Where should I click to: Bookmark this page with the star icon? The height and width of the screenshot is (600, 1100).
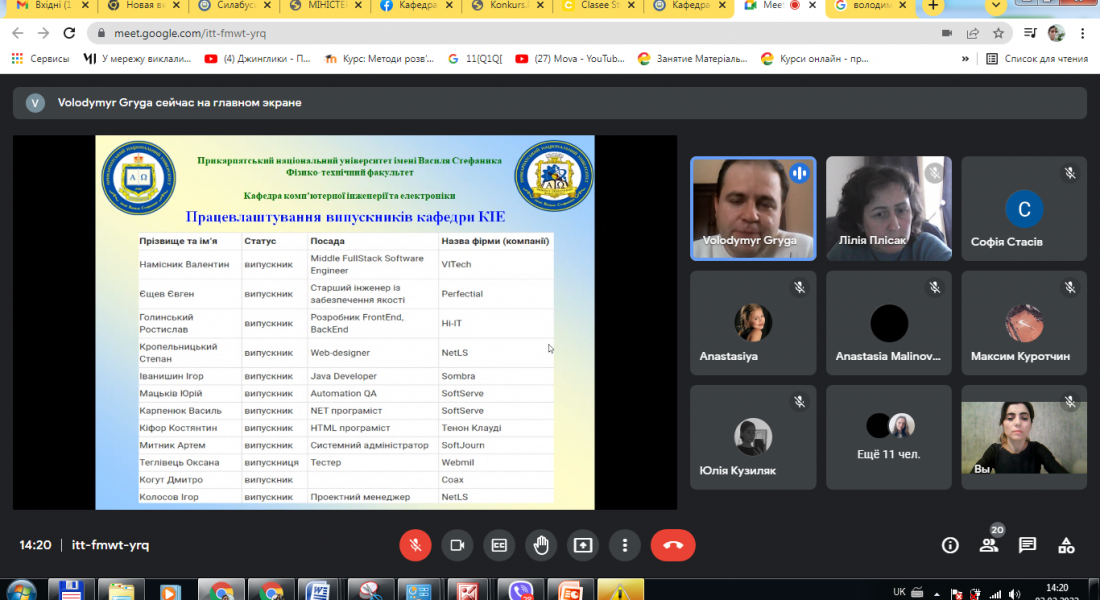(998, 33)
